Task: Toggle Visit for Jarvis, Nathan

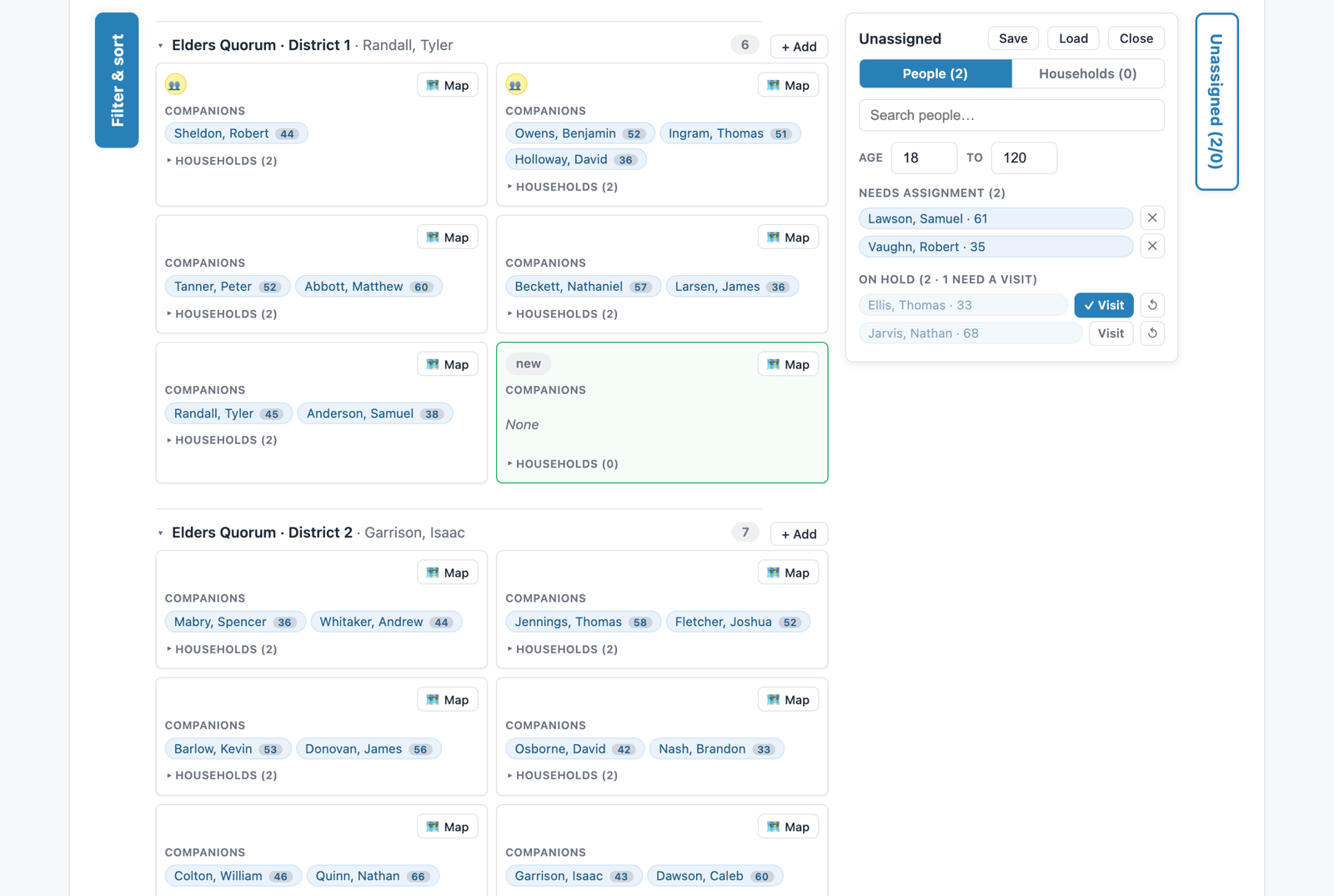Action: point(1111,333)
